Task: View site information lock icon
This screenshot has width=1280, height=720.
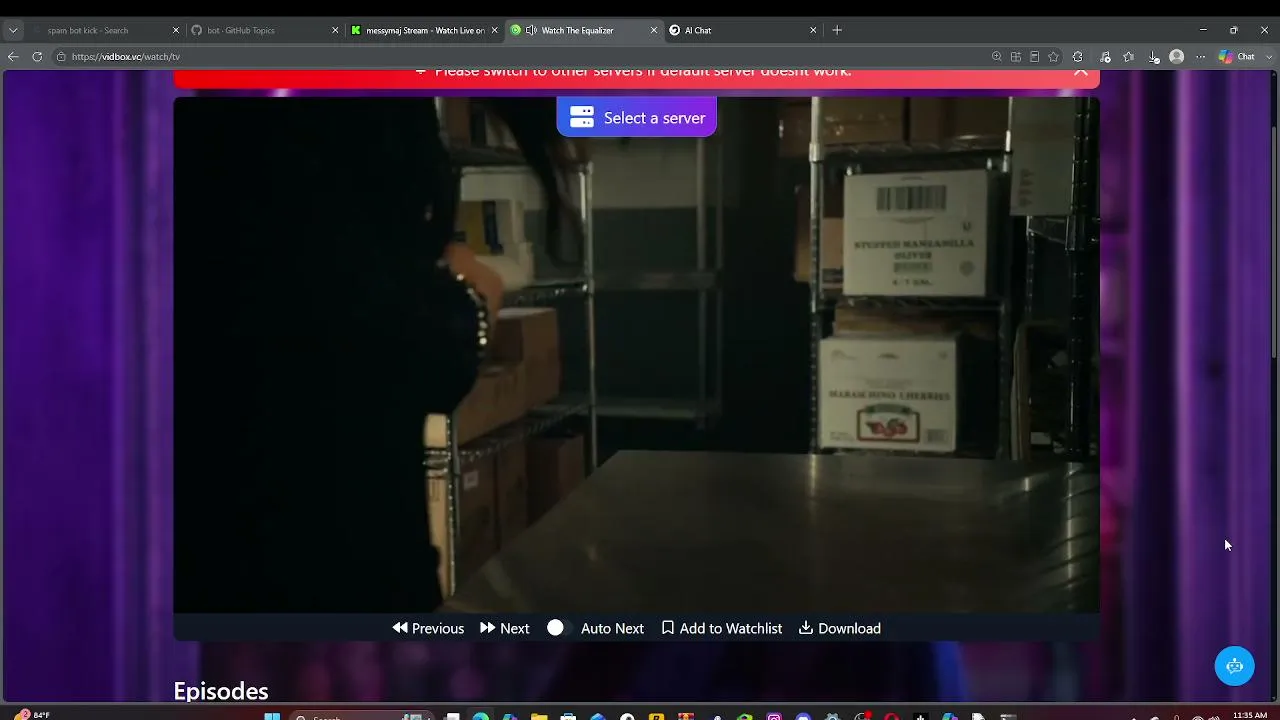Action: 61,57
